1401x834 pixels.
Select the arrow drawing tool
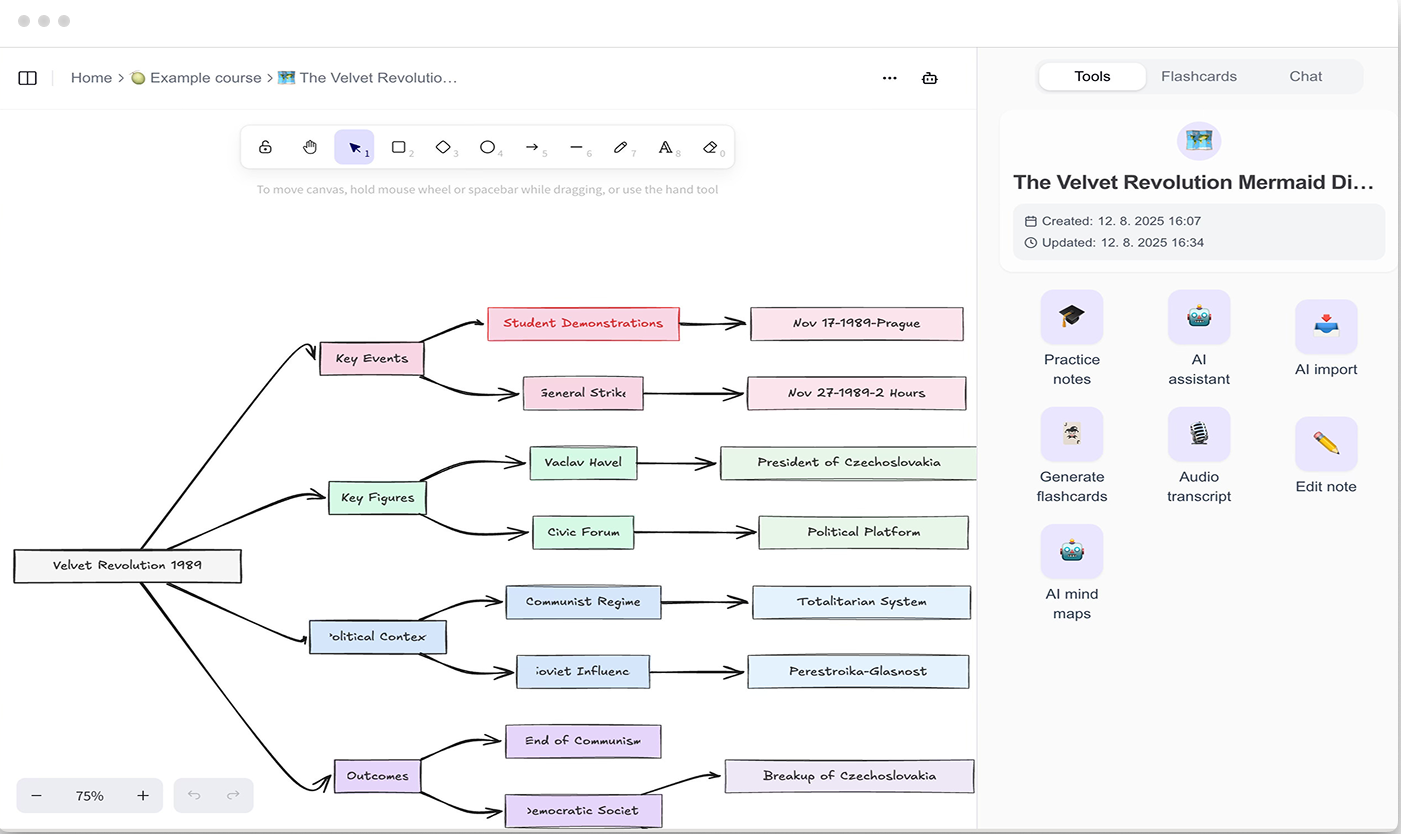pos(532,147)
